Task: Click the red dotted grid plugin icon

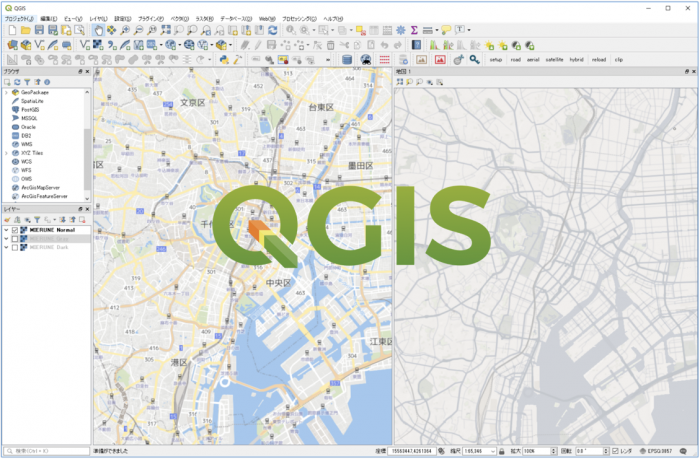Action: click(384, 60)
